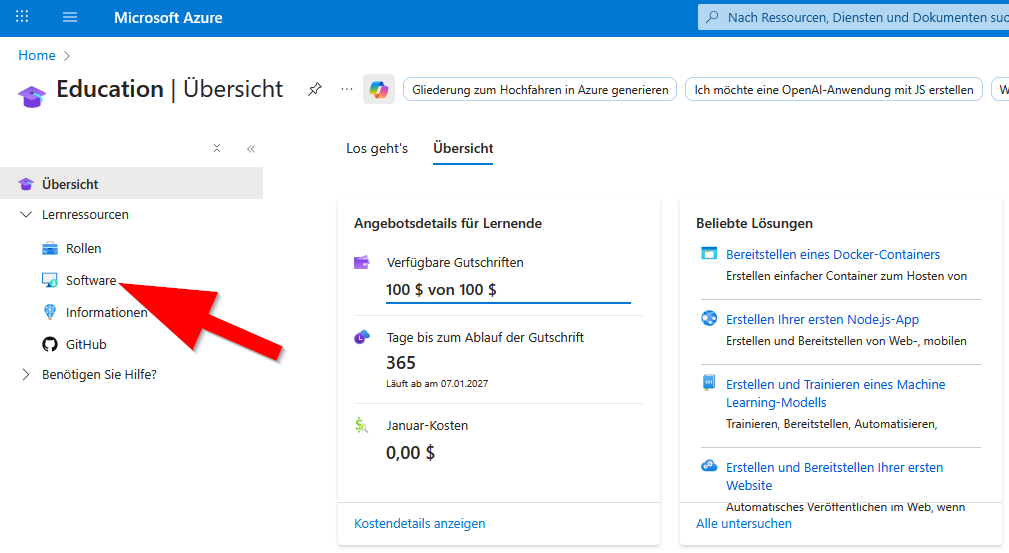This screenshot has height=553, width=1009.
Task: Open the Kostendetails anzeigen link
Action: click(420, 523)
